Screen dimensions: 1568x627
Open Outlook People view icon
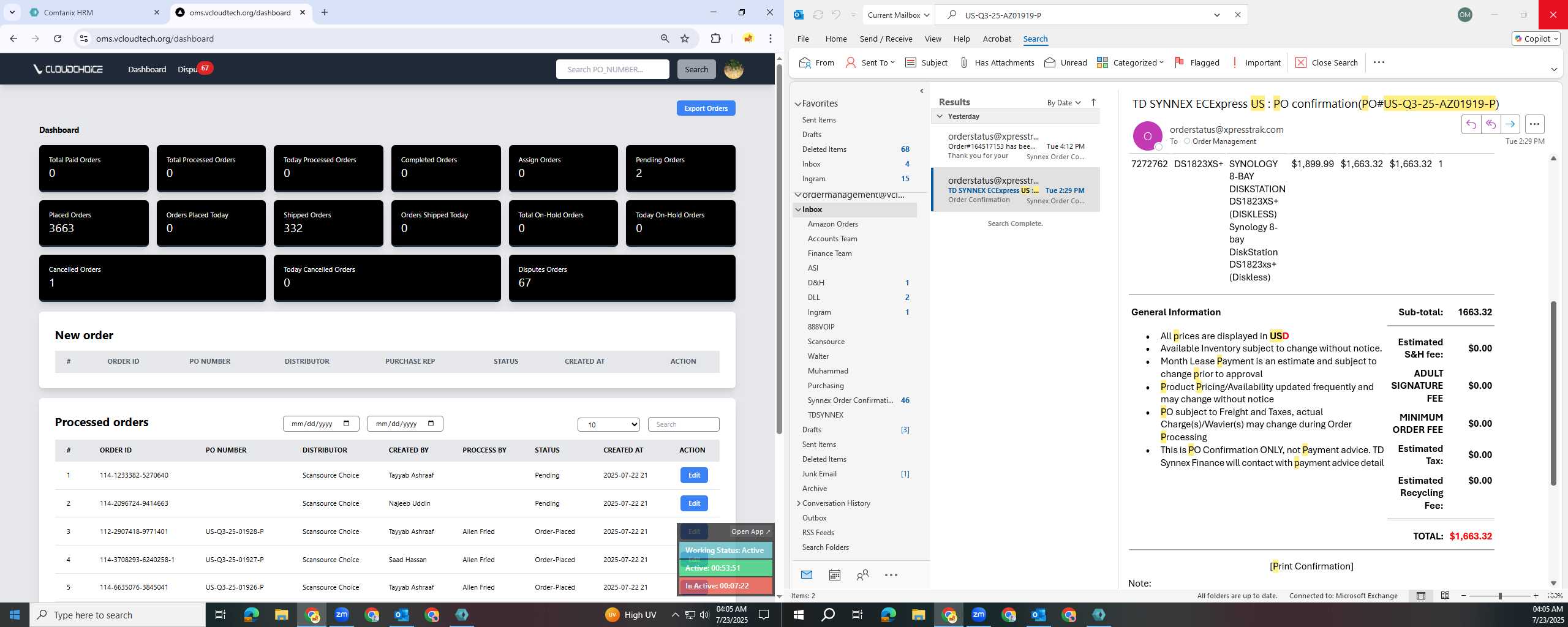point(862,575)
